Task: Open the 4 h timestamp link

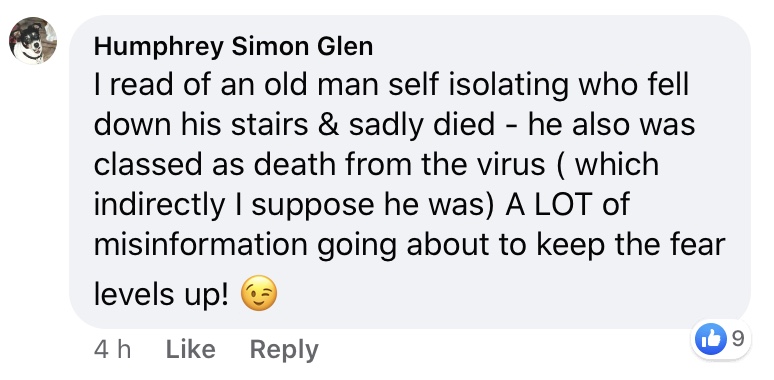Action: pos(112,350)
